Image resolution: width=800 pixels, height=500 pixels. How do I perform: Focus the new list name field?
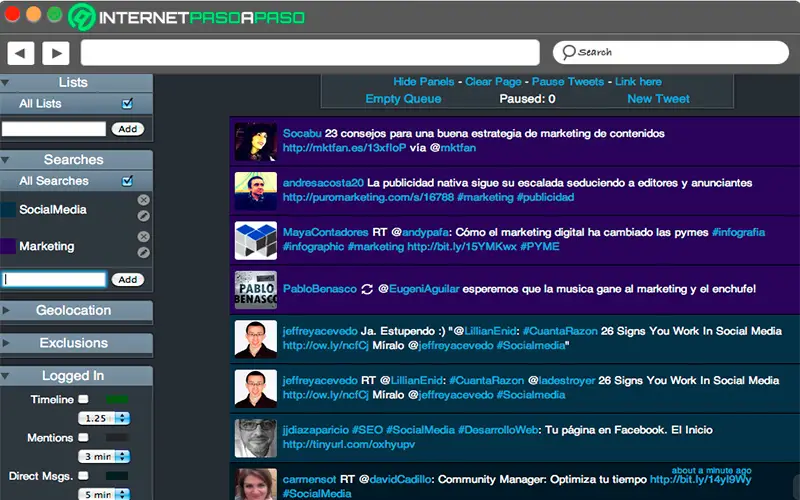(x=54, y=129)
